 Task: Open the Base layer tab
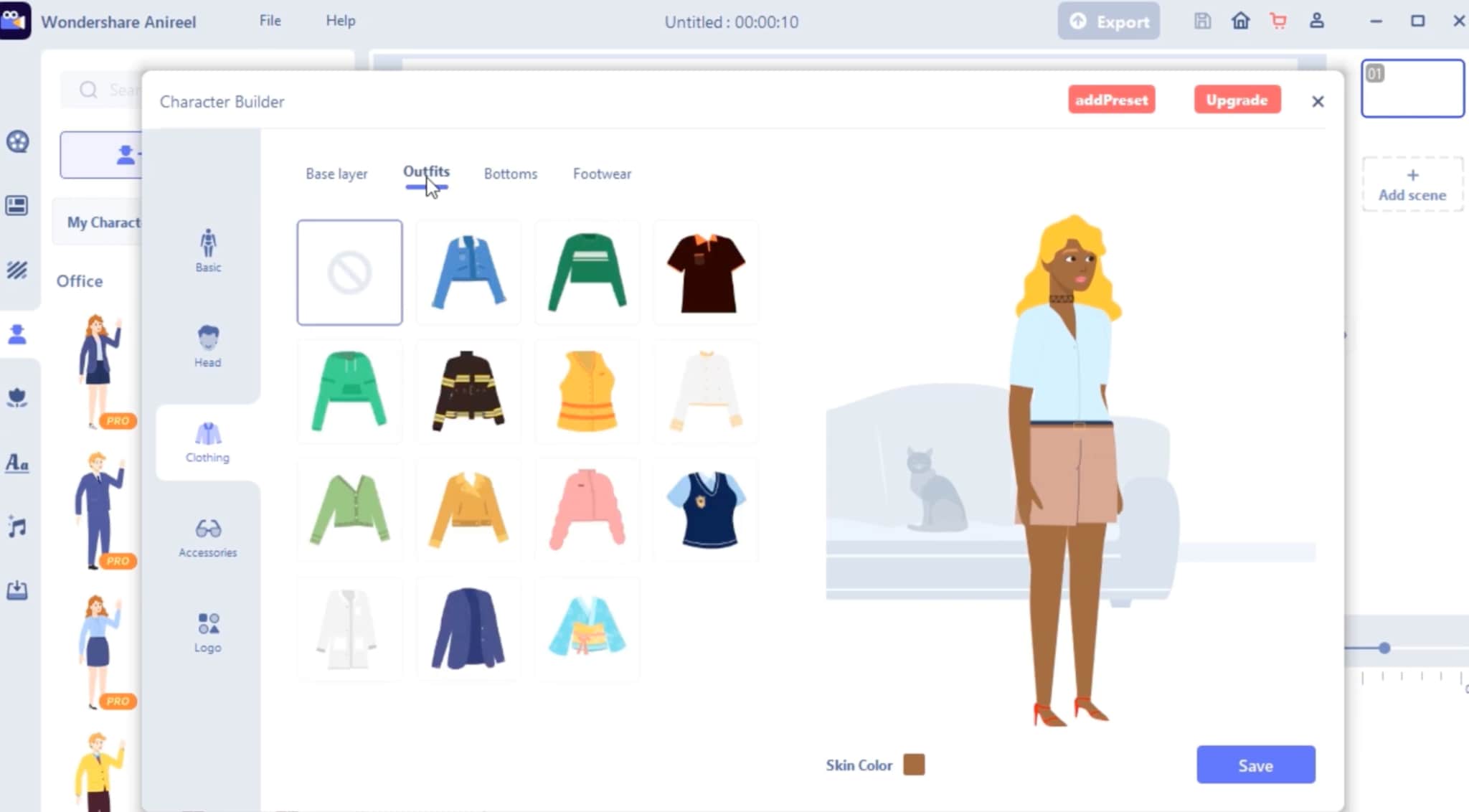[336, 174]
